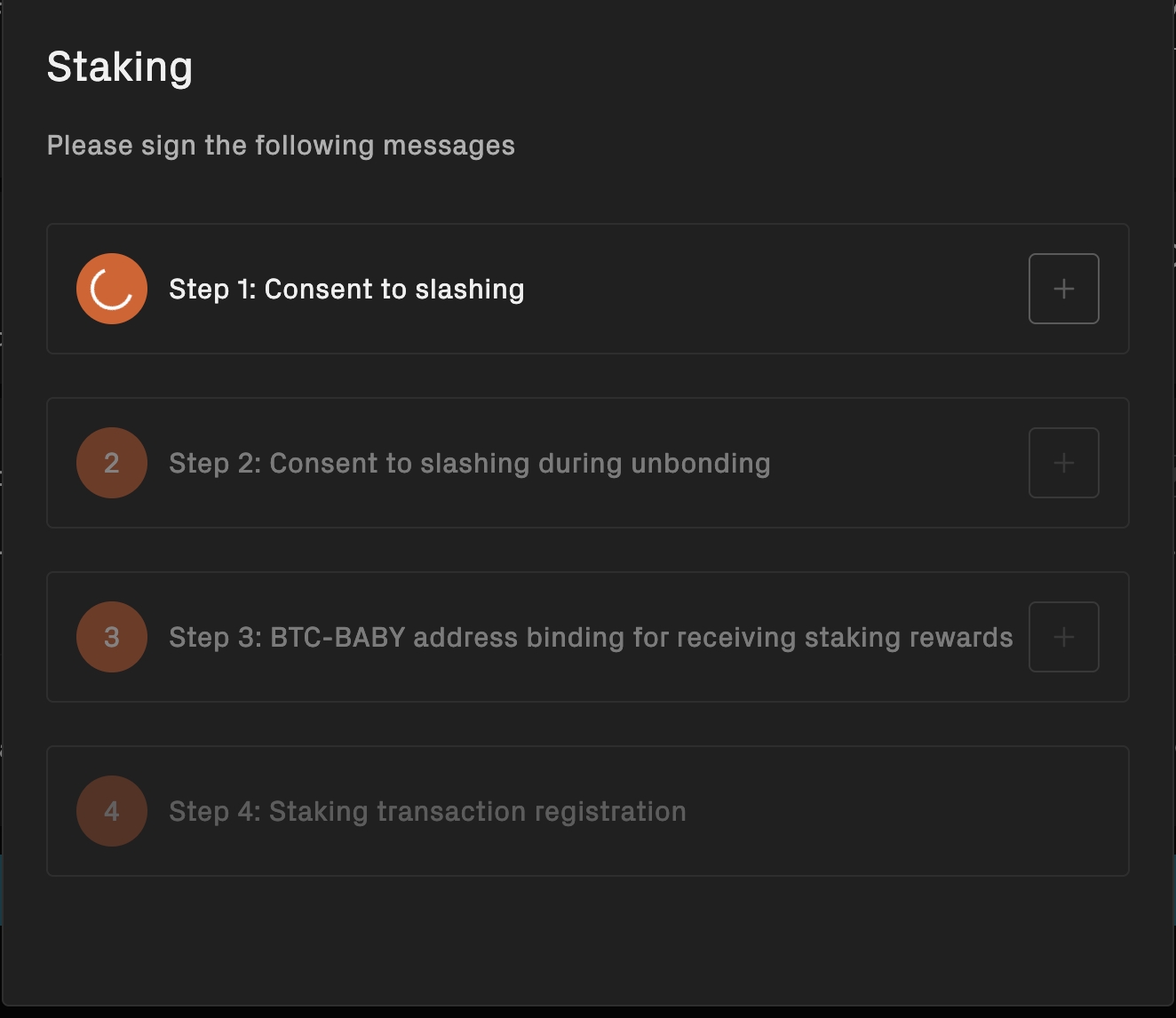Click empty area of Step 2 card
Image resolution: width=1176 pixels, height=1018 pixels.
(897, 463)
